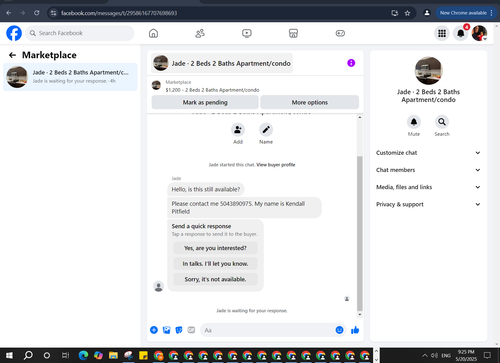The image size is (500, 363).
Task: Open the Gaming icon in top navigation
Action: pyautogui.click(x=340, y=33)
